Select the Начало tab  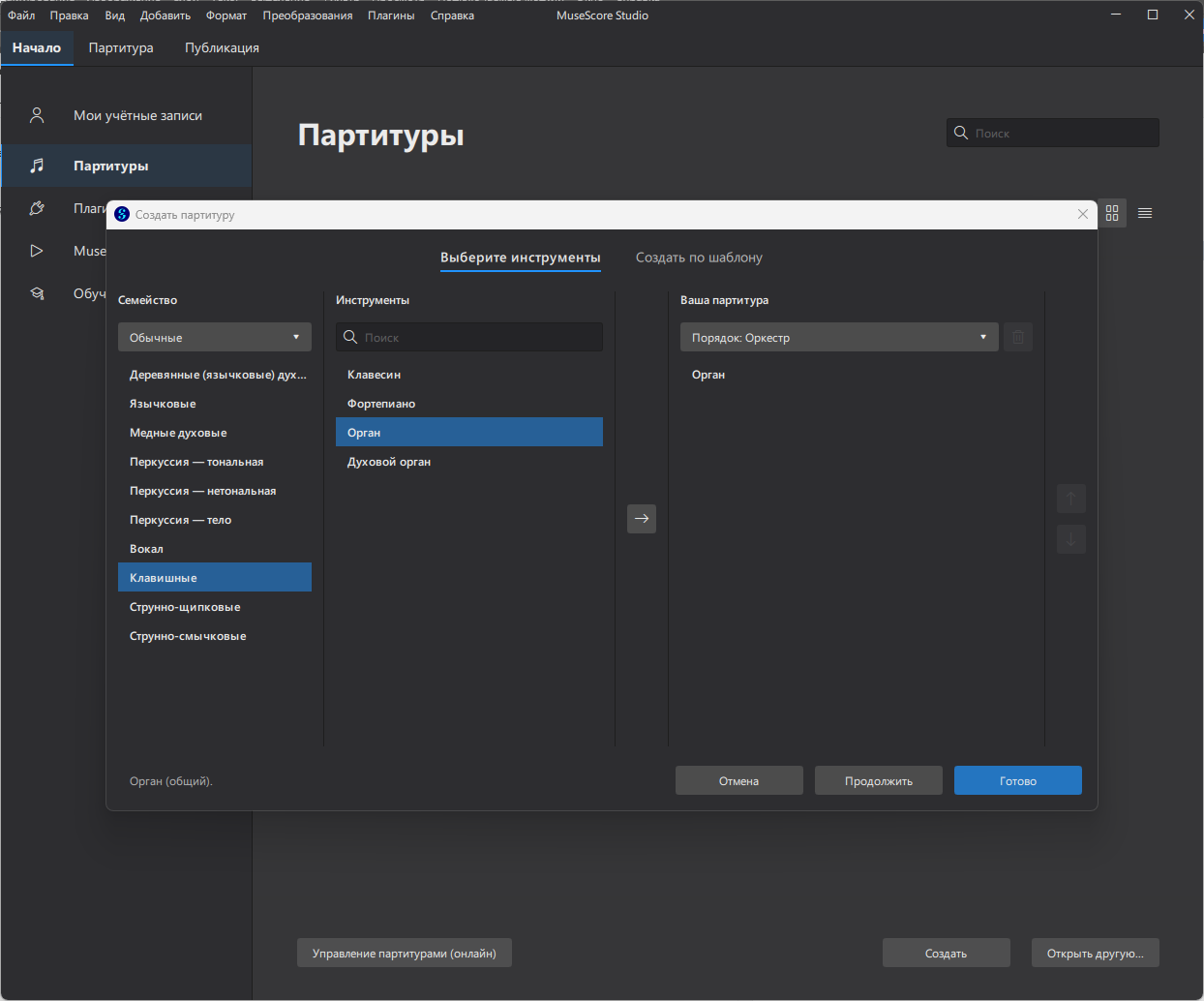pos(37,47)
